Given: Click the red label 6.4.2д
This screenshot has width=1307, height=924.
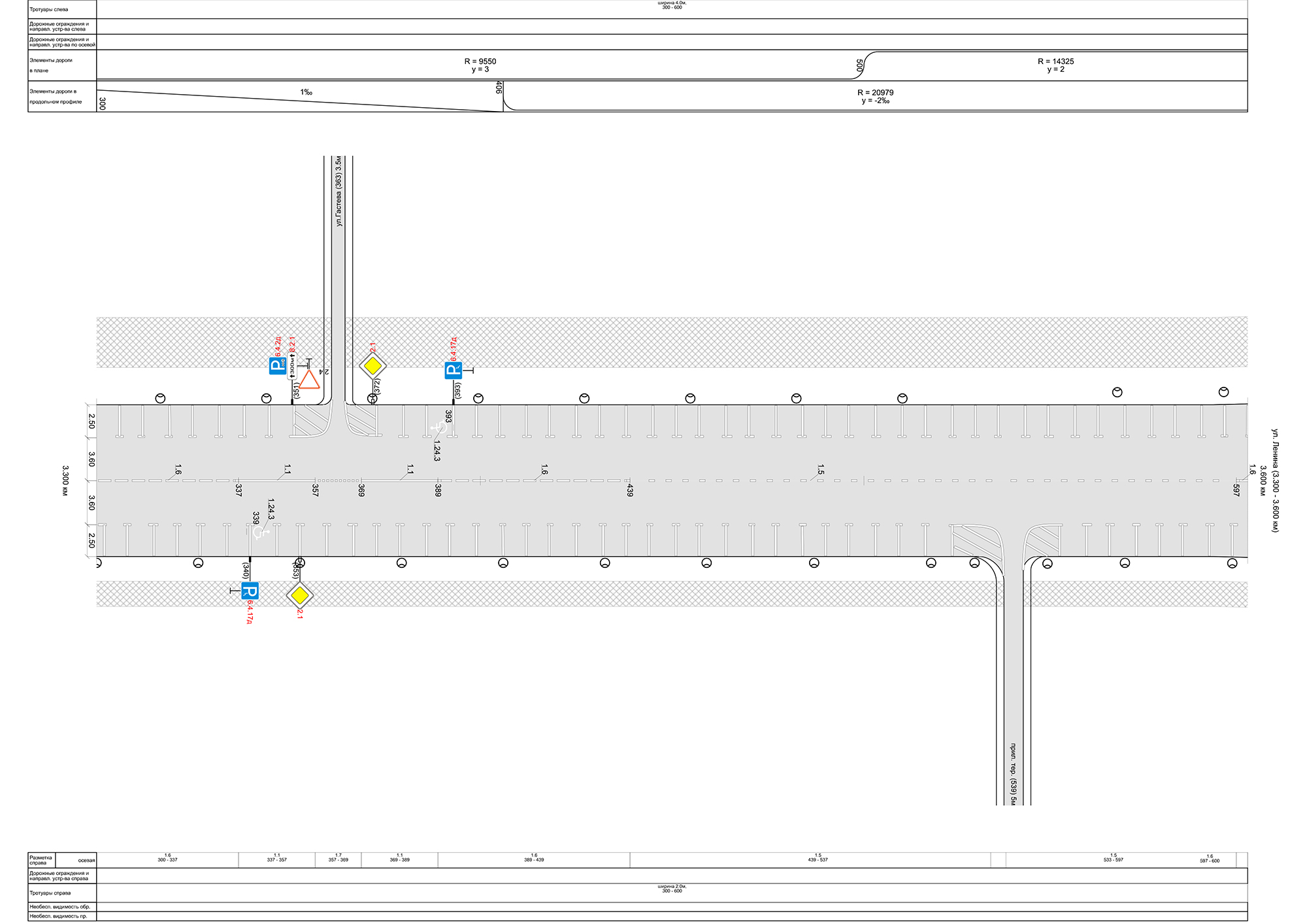Looking at the screenshot, I should coord(278,347).
